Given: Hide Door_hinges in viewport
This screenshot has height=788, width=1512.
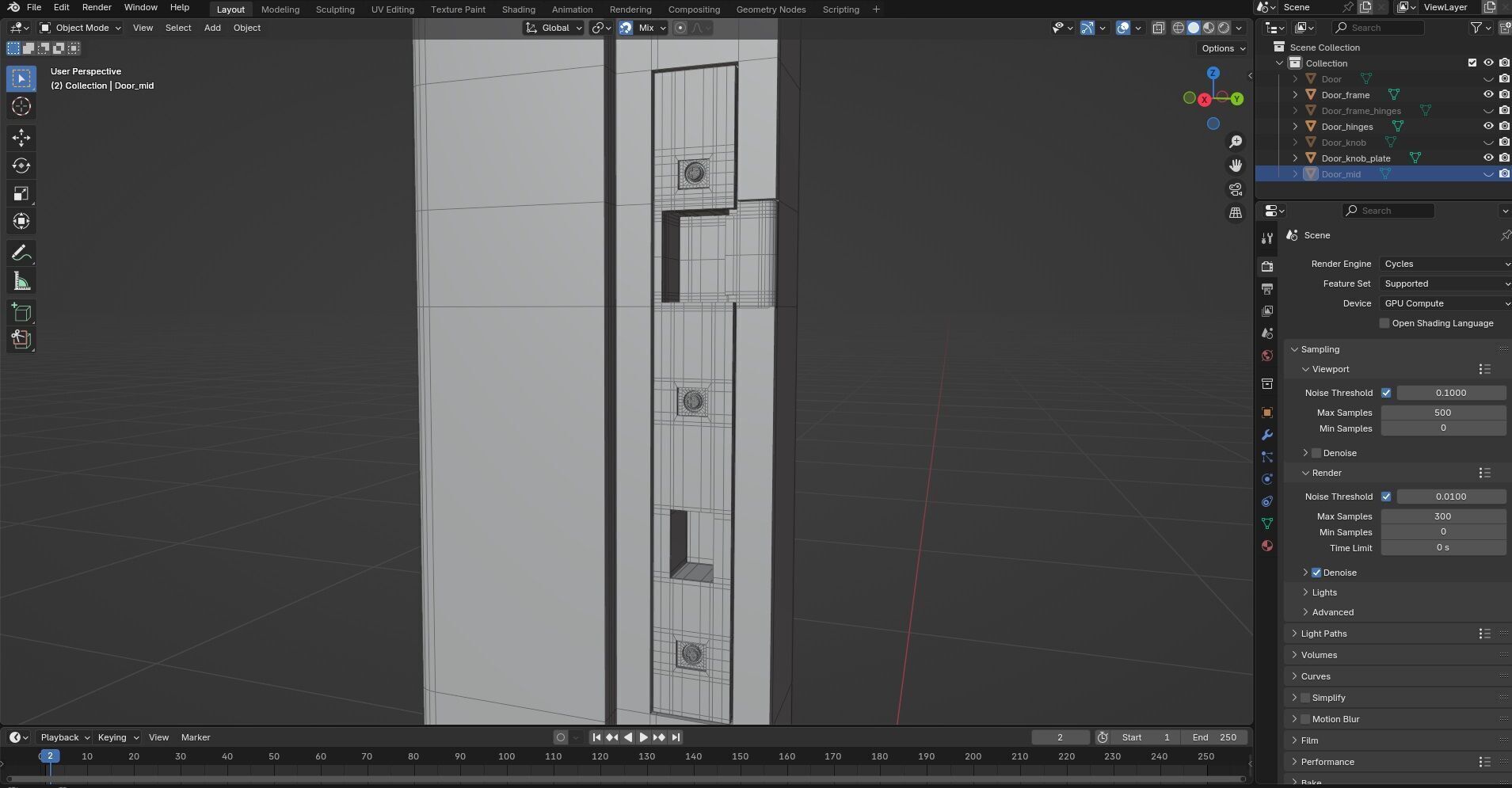Looking at the screenshot, I should click(1488, 127).
